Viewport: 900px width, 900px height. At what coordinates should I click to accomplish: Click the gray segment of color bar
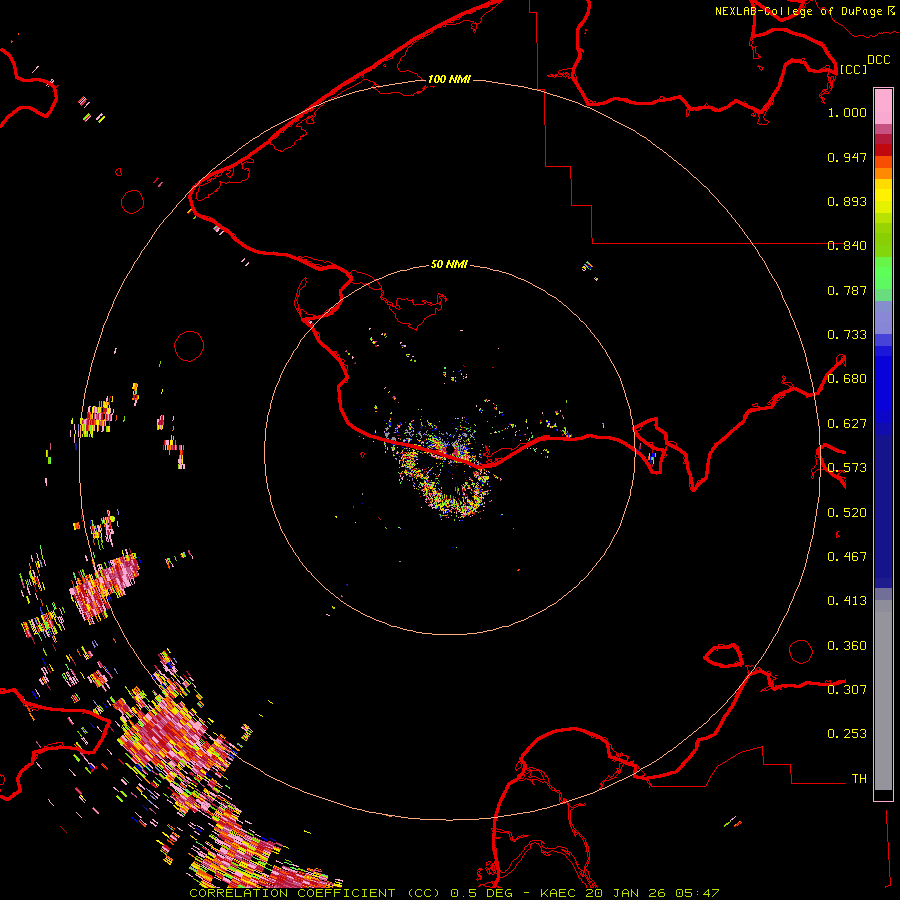tap(883, 695)
